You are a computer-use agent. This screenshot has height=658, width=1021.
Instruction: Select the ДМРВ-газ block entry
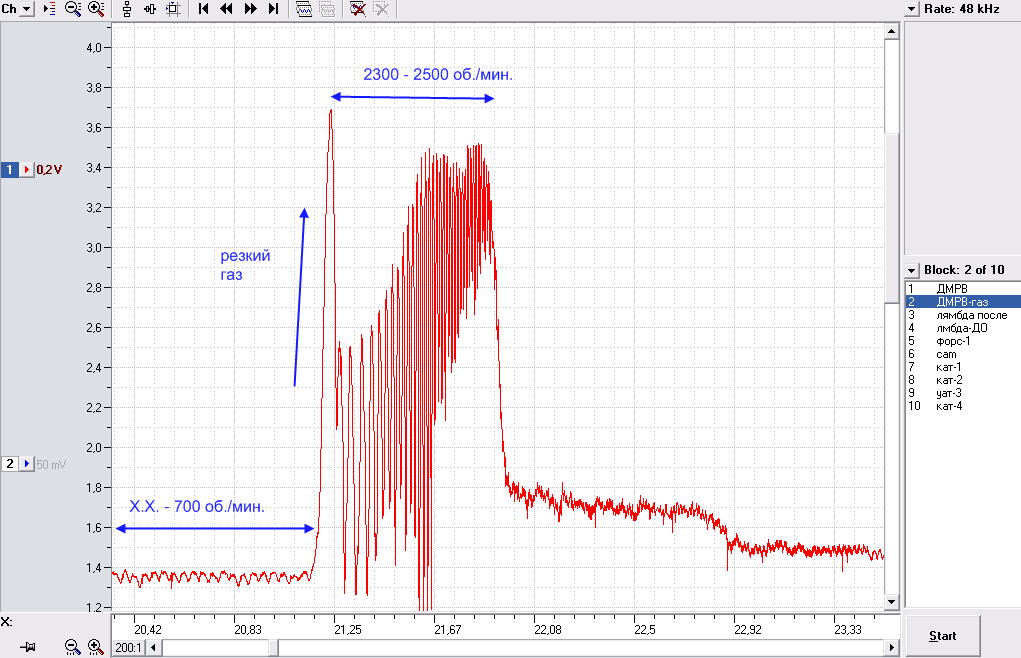(x=962, y=302)
